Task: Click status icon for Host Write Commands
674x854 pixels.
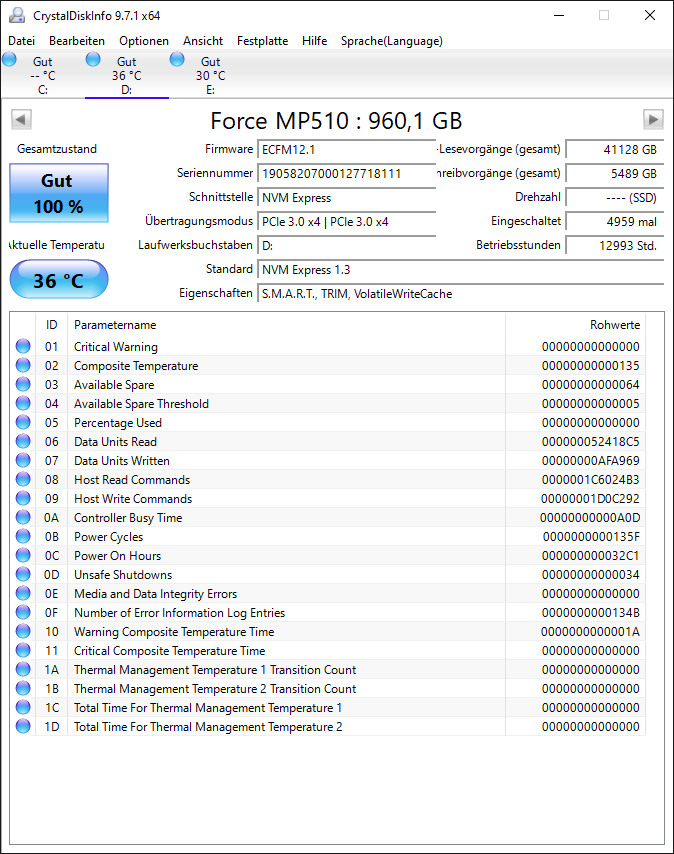Action: (x=23, y=498)
